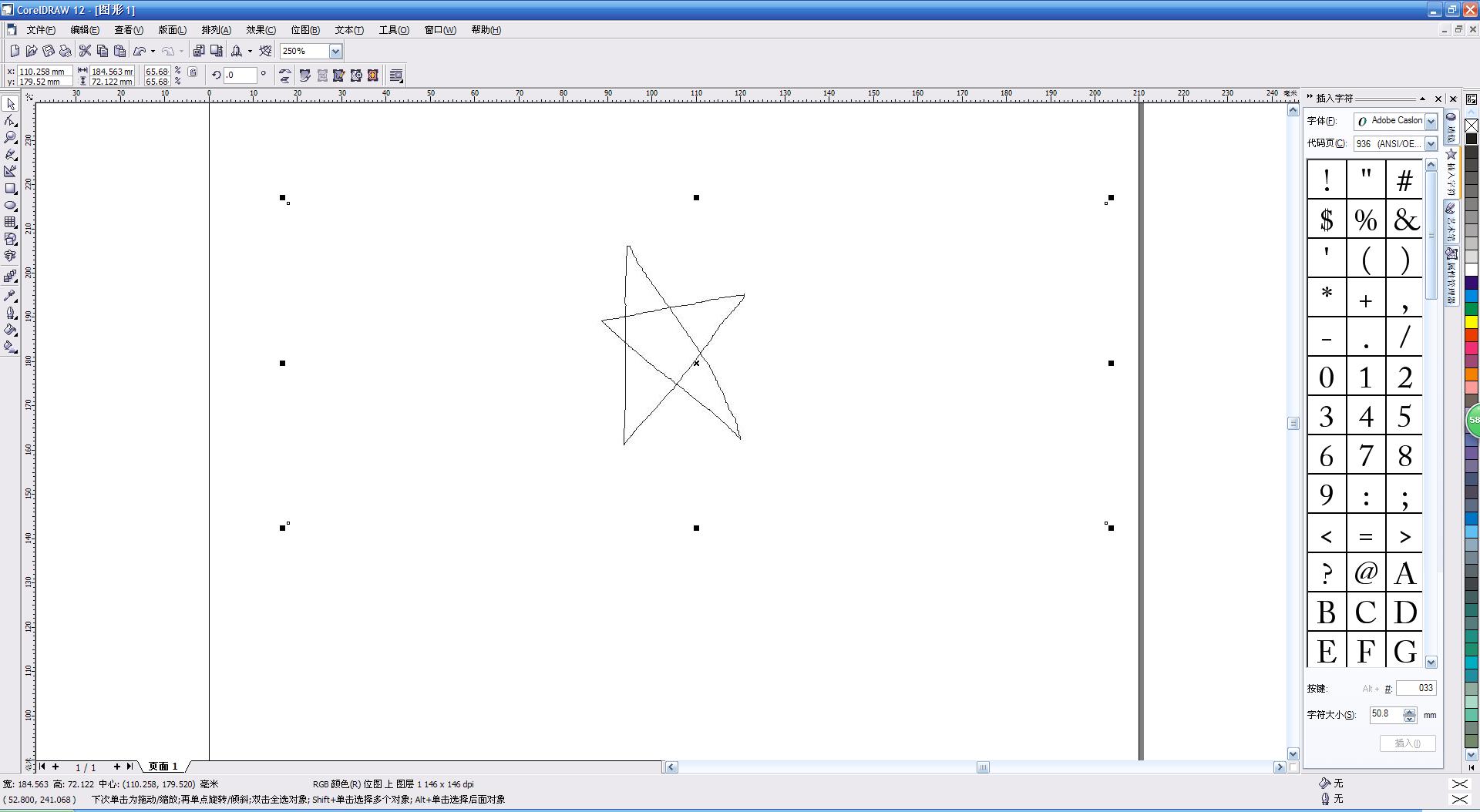Select the Ellipse tool
Image resolution: width=1480 pixels, height=812 pixels.
(x=10, y=206)
